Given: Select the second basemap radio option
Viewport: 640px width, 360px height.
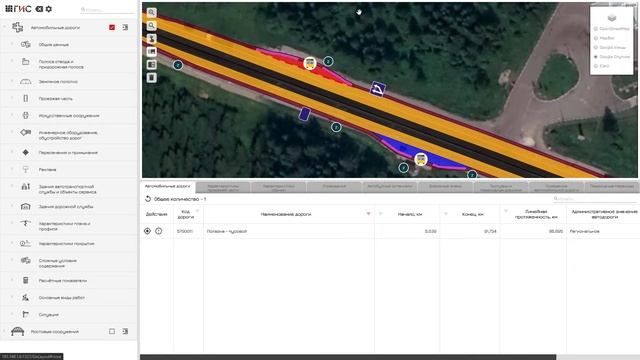Looking at the screenshot, I should [x=596, y=38].
